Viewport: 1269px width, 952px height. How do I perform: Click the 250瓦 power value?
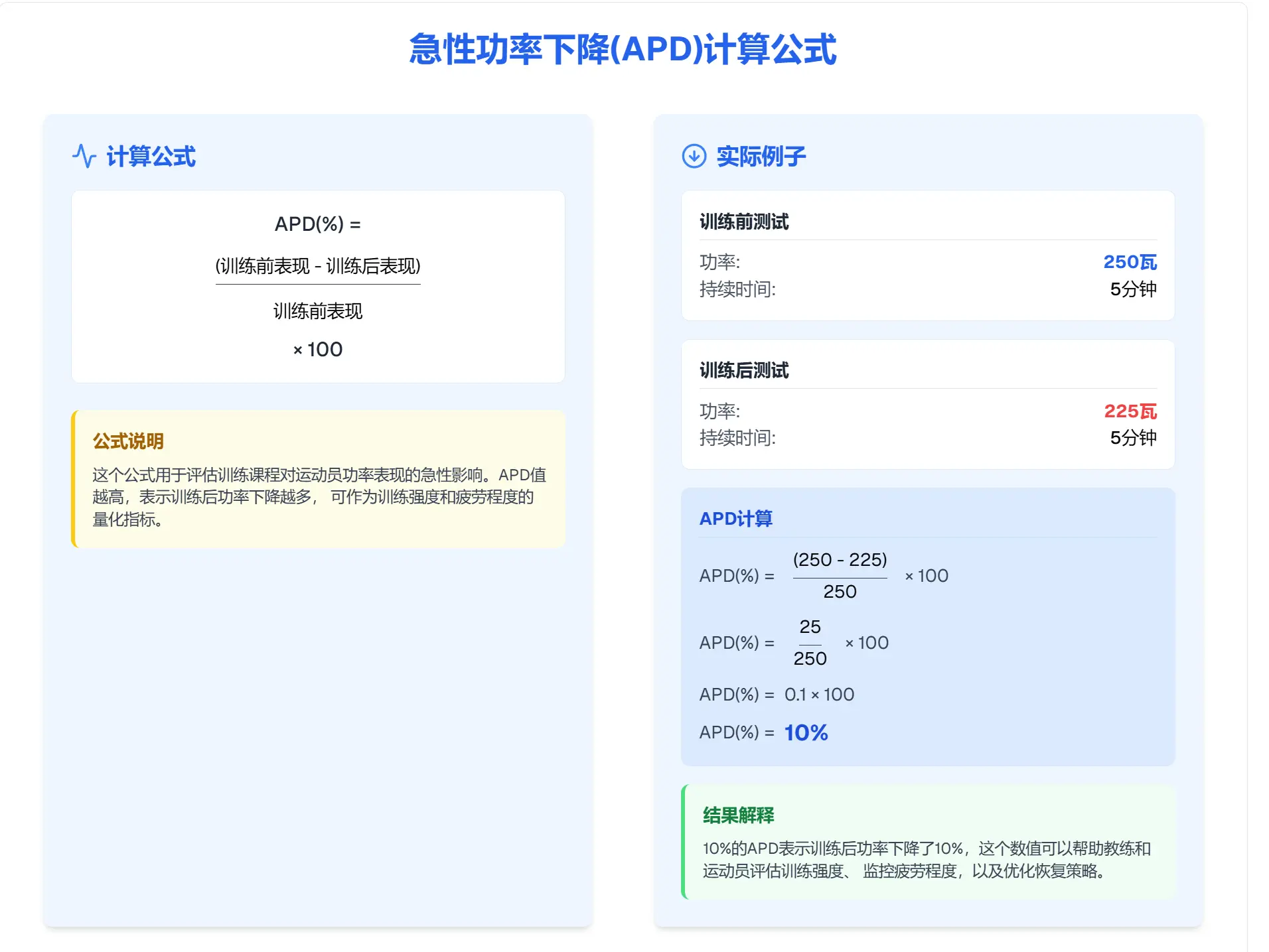click(x=1130, y=262)
